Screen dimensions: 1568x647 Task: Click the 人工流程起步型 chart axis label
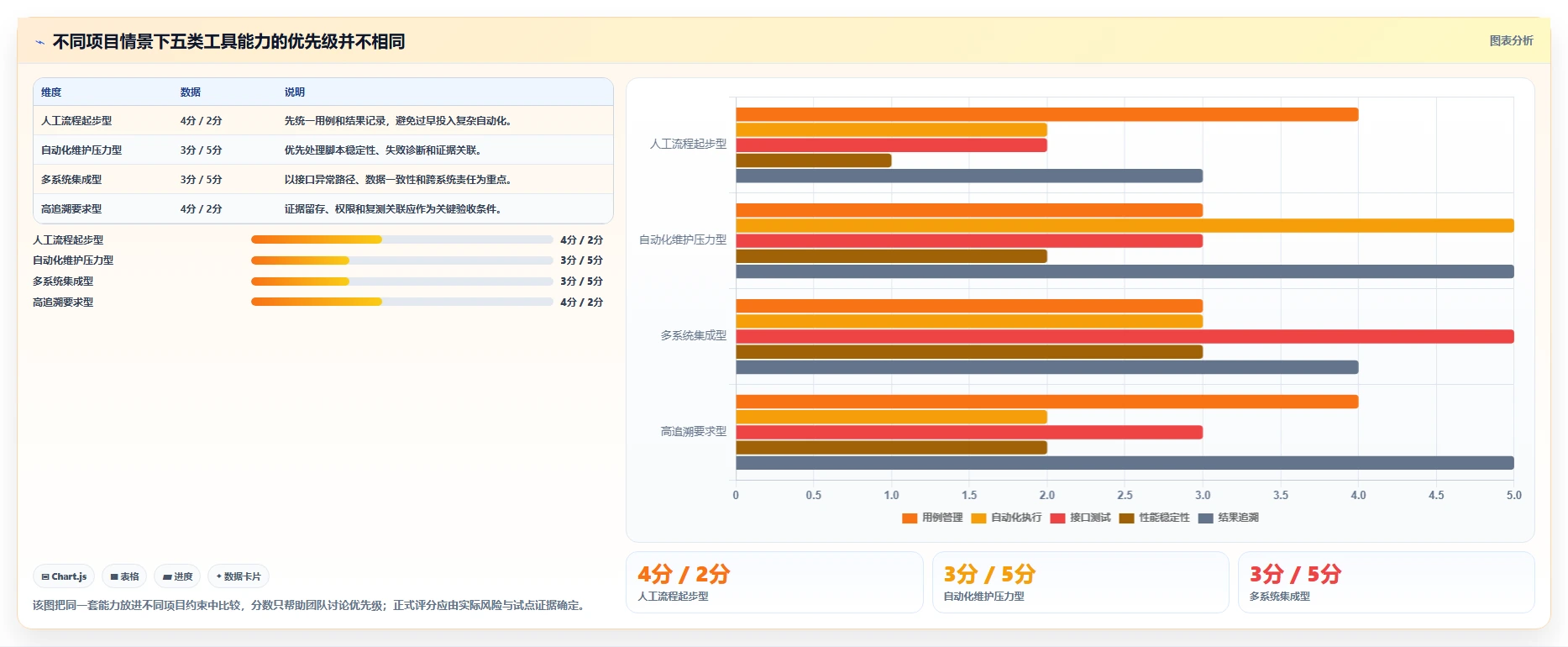click(x=688, y=145)
